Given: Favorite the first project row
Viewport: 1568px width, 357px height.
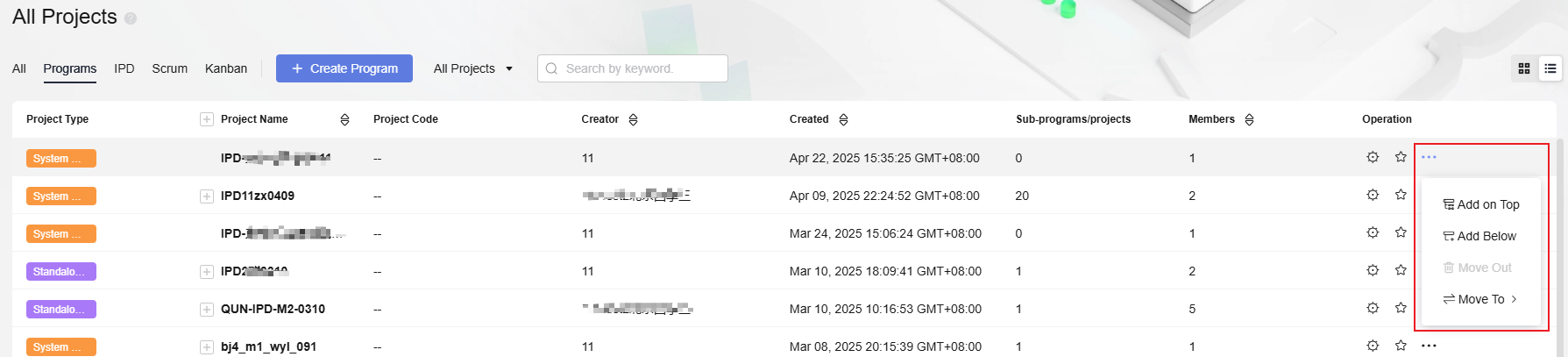Looking at the screenshot, I should (x=1401, y=157).
